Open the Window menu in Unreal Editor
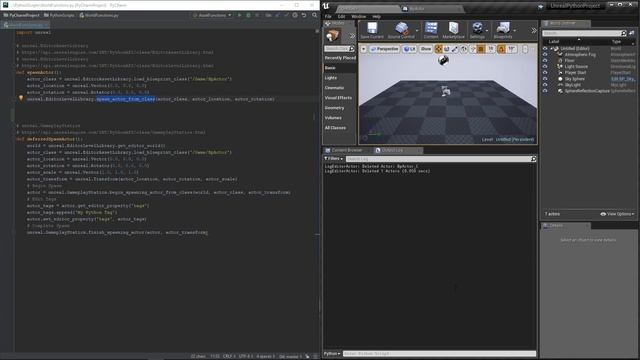The height and width of the screenshot is (360, 640). point(359,17)
